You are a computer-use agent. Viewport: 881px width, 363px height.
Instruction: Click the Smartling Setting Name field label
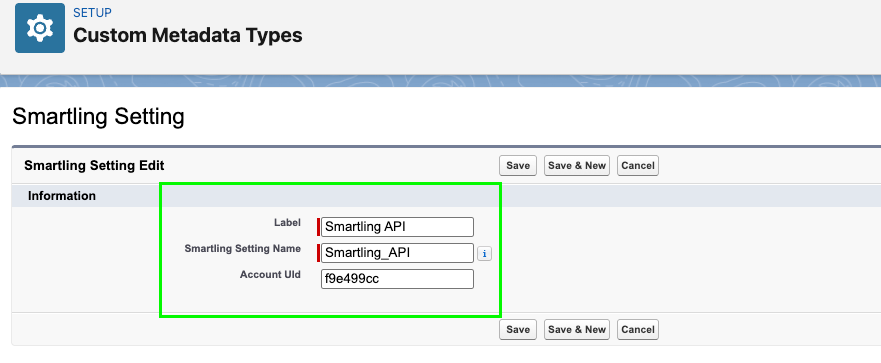[243, 249]
